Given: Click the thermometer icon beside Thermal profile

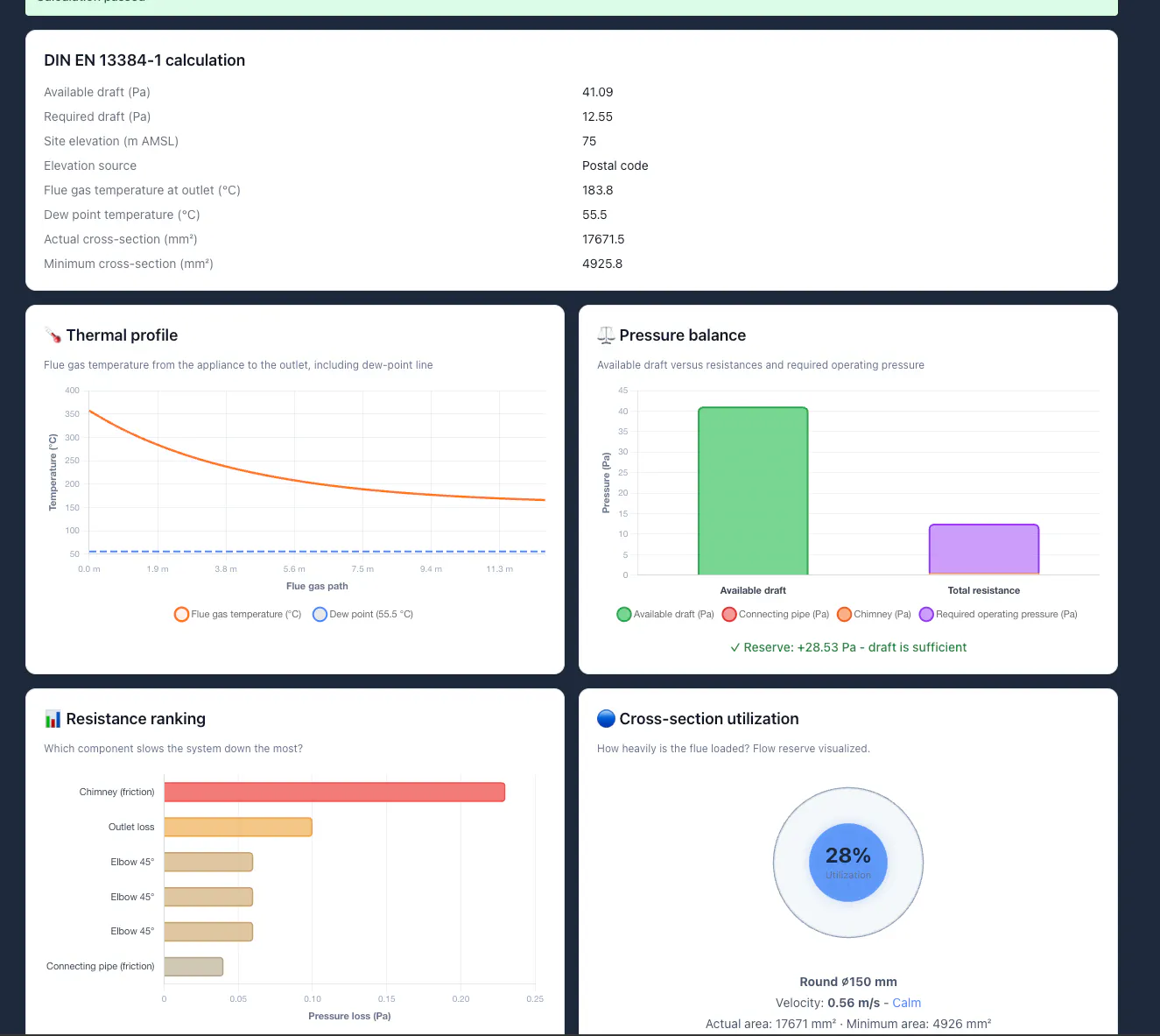Looking at the screenshot, I should coord(53,335).
